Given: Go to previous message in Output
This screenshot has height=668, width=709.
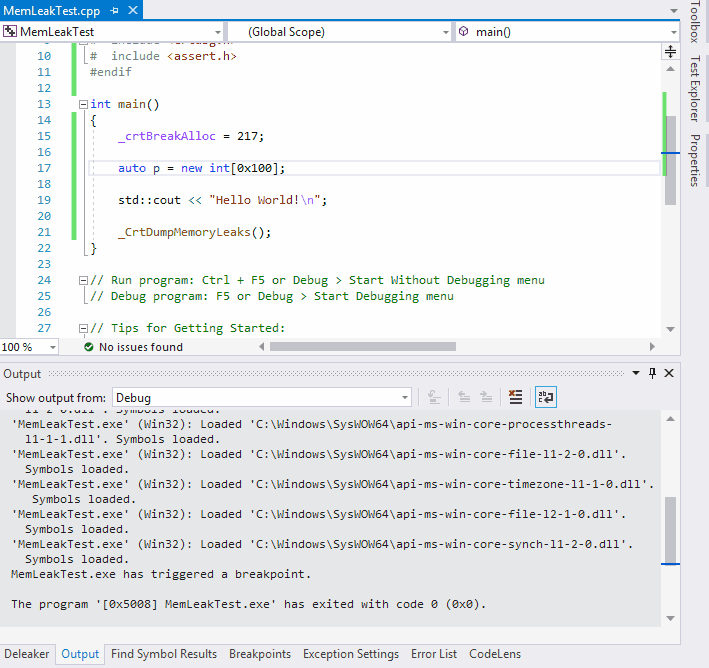Looking at the screenshot, I should click(465, 397).
